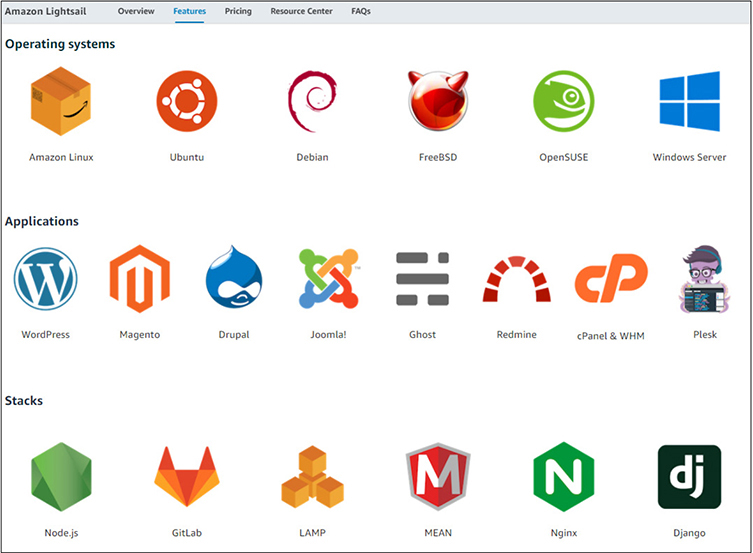This screenshot has height=553, width=753.
Task: Choose the cPanel & WHM icon
Action: (611, 279)
